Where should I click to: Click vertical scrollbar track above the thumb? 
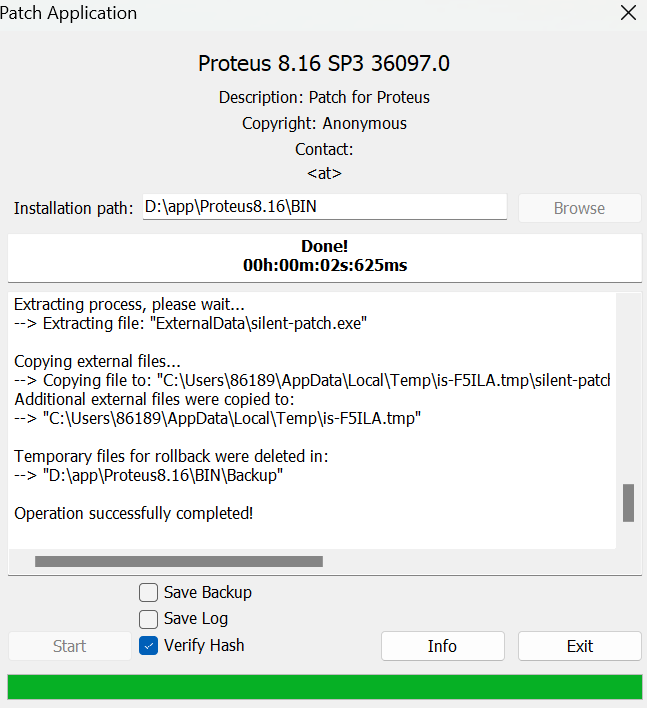(628, 388)
